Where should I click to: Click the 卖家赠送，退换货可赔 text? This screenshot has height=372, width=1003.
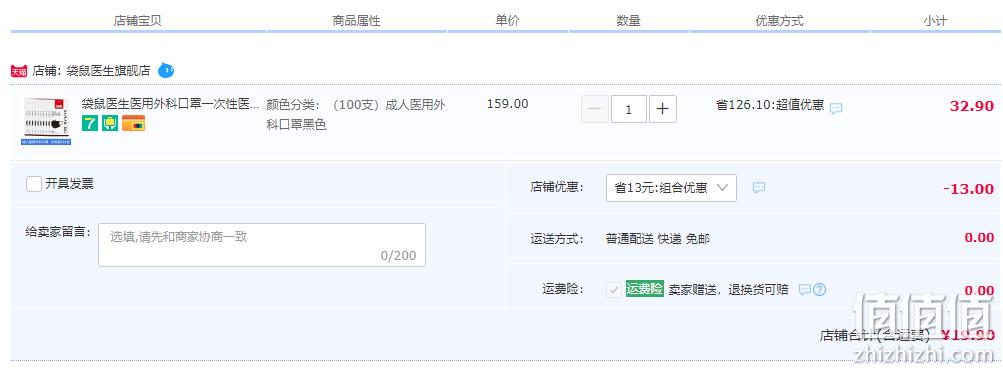(729, 290)
